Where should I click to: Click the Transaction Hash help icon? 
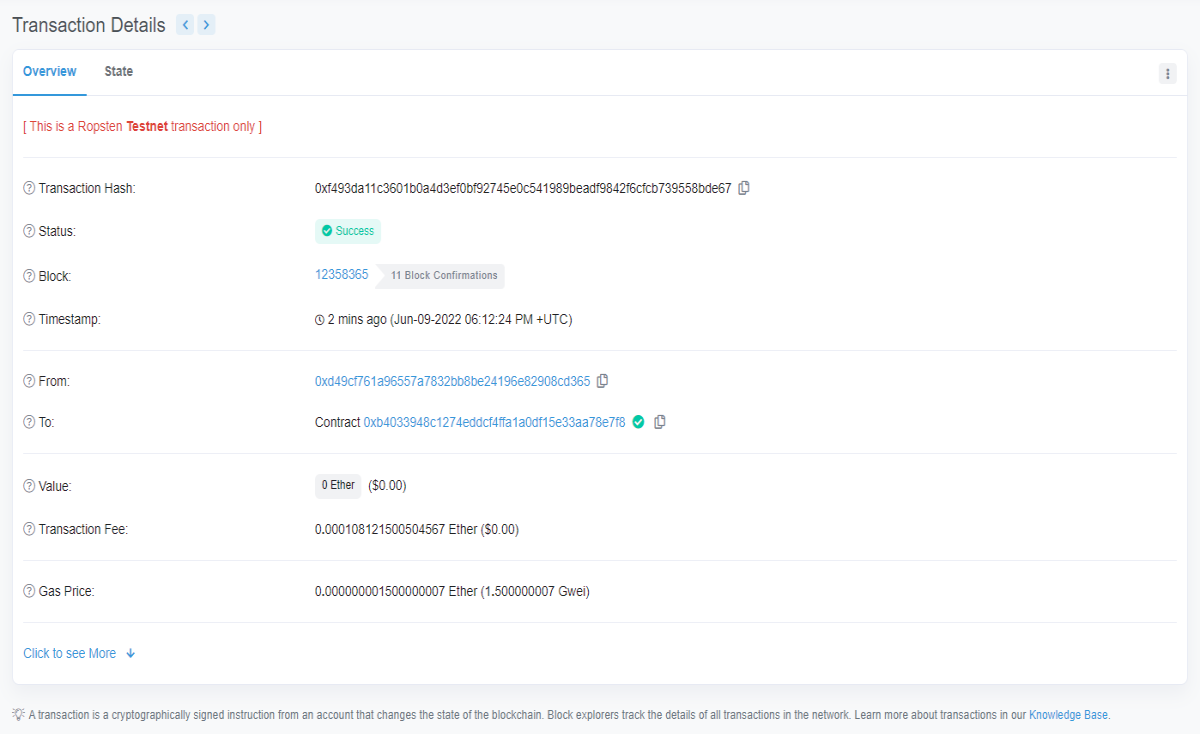point(29,188)
